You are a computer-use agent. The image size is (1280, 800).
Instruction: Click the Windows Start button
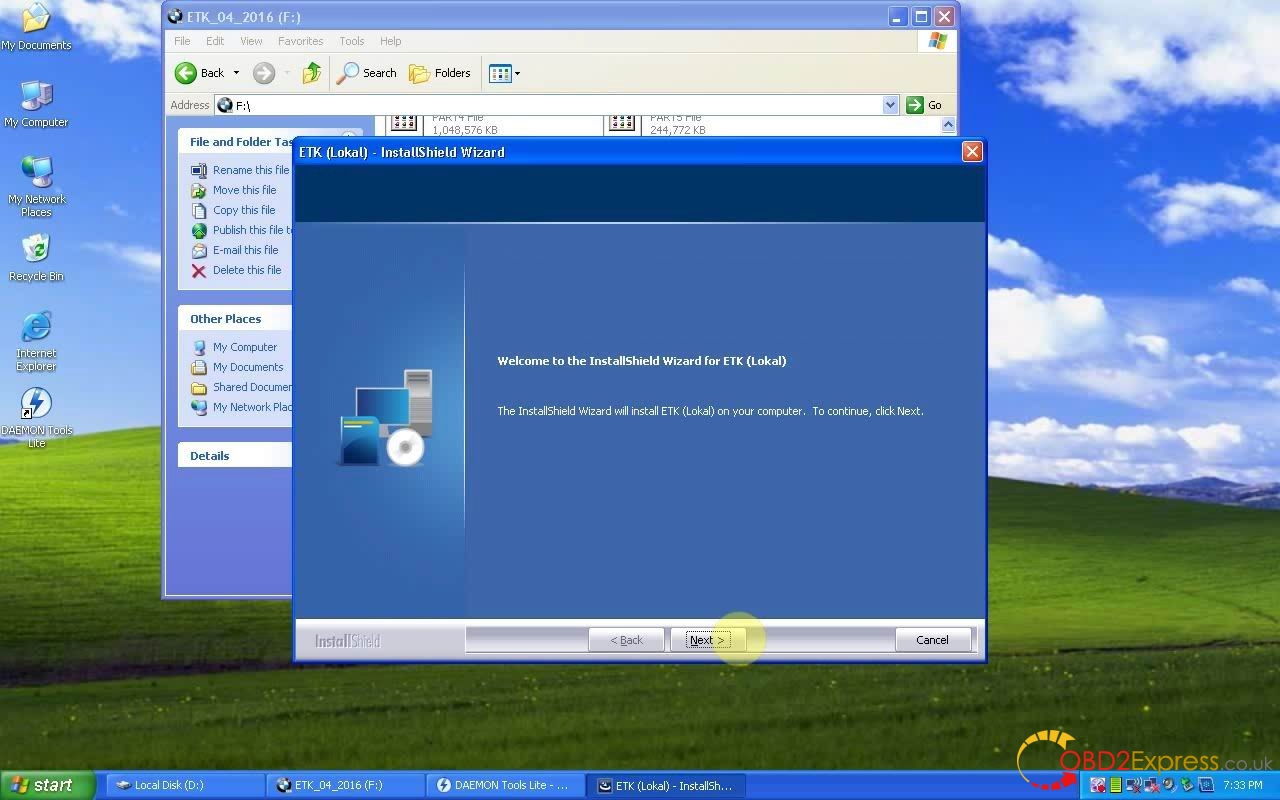pos(47,785)
